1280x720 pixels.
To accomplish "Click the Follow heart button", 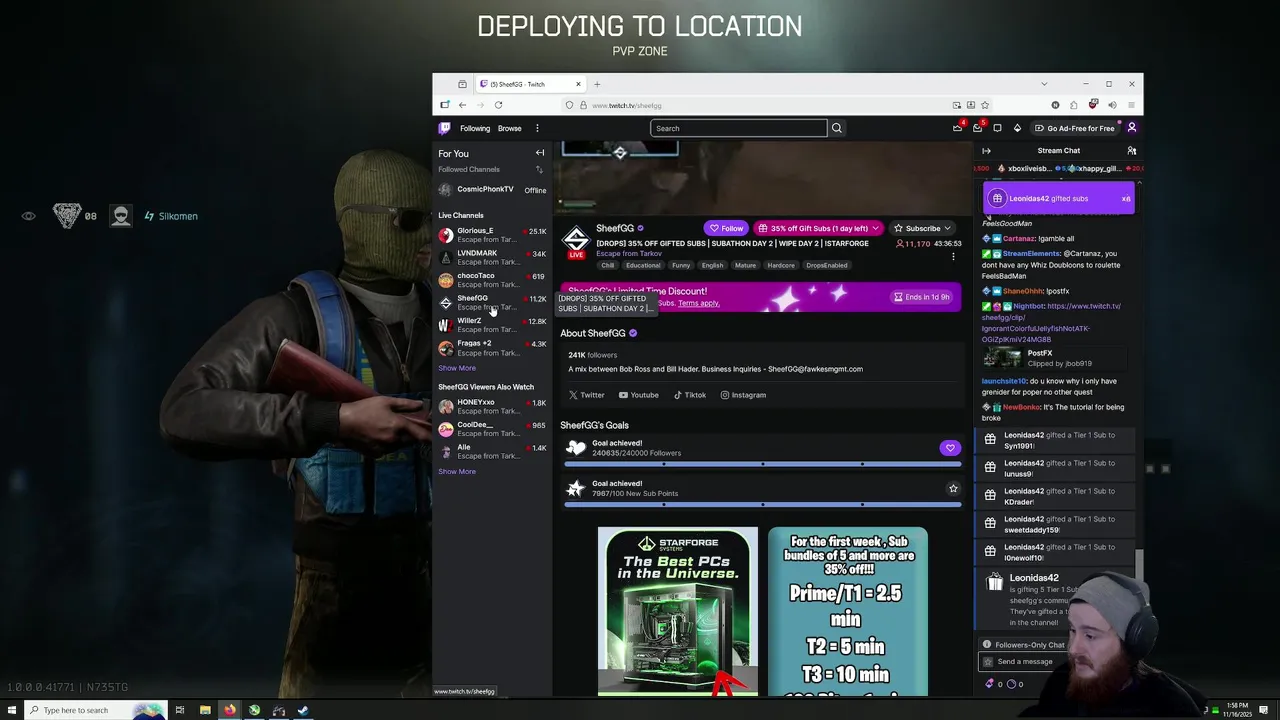I will tap(726, 228).
